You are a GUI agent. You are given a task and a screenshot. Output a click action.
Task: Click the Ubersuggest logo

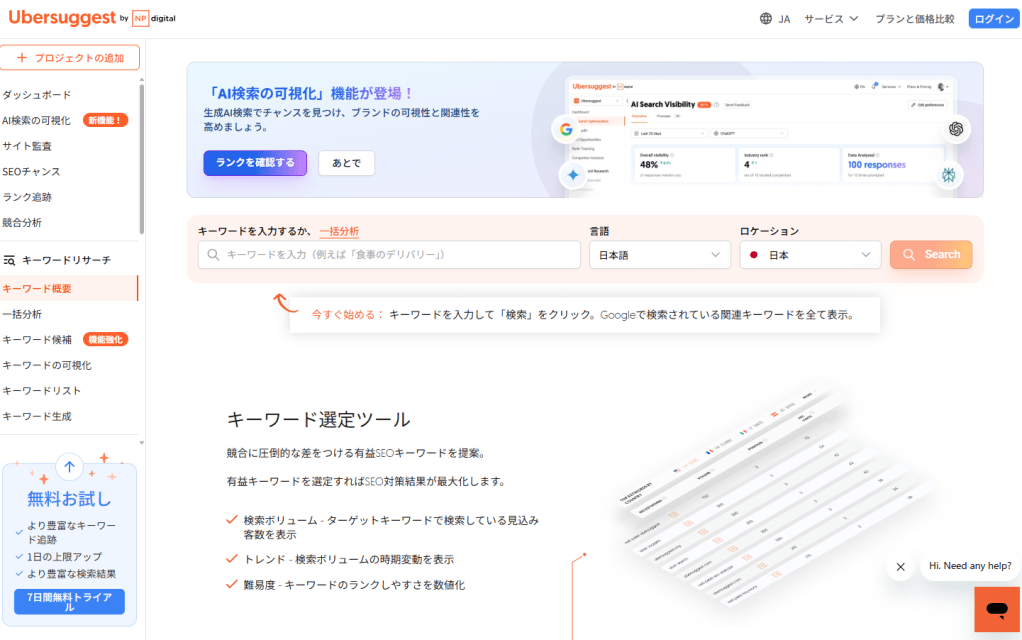point(62,17)
